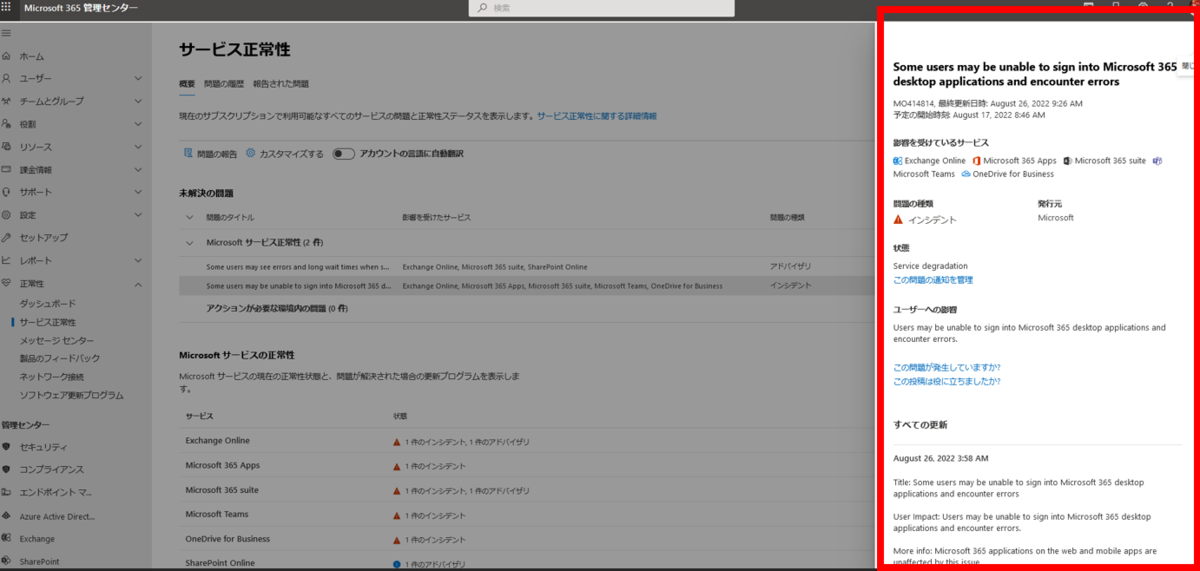Click the レポート chart icon in sidebar
This screenshot has height=571, width=1200.
(x=7, y=260)
